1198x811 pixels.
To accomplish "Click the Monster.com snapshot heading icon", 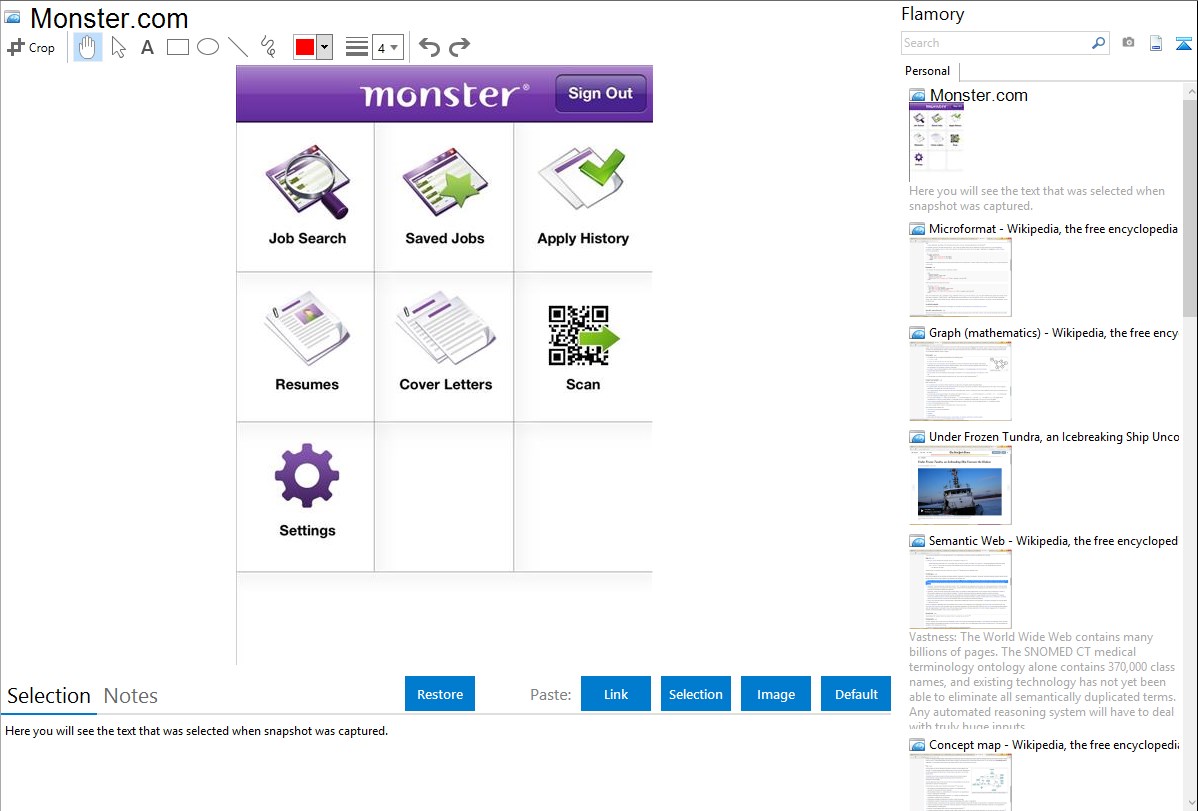I will pos(917,96).
